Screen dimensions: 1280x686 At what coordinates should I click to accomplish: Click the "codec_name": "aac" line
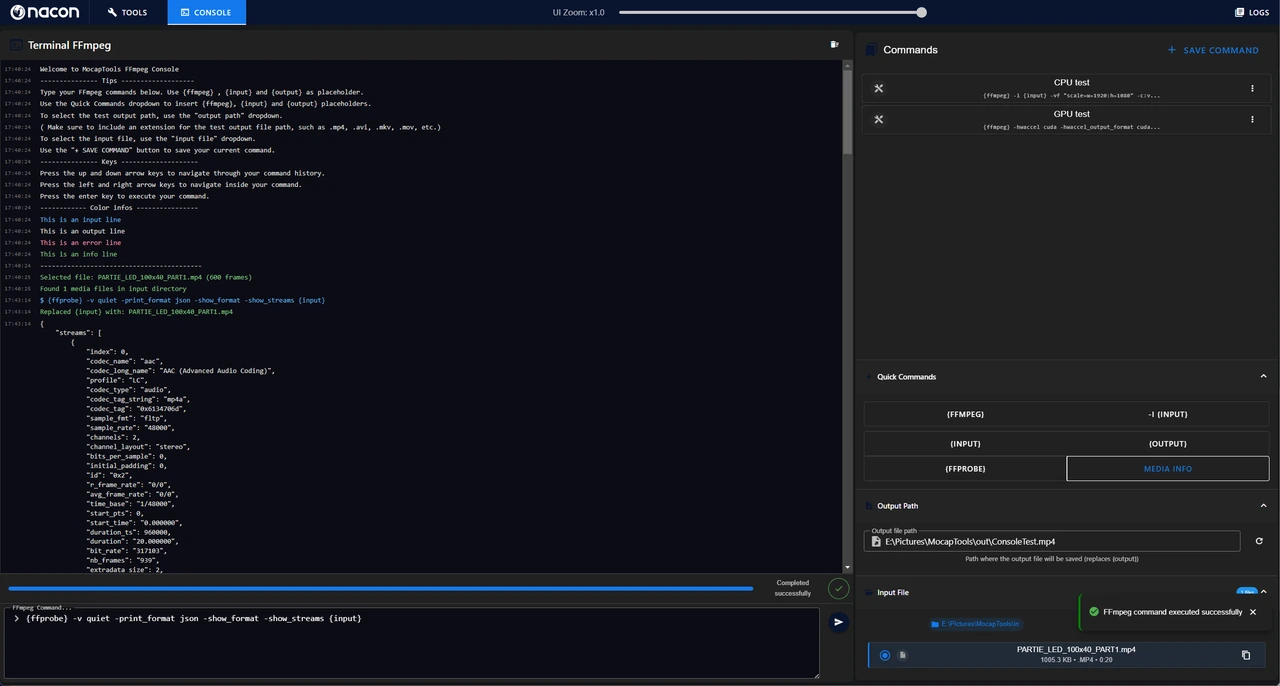coord(124,361)
